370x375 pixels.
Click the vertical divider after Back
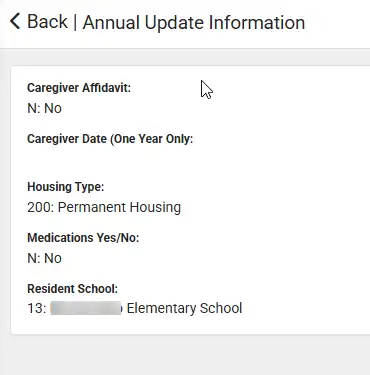click(x=75, y=22)
